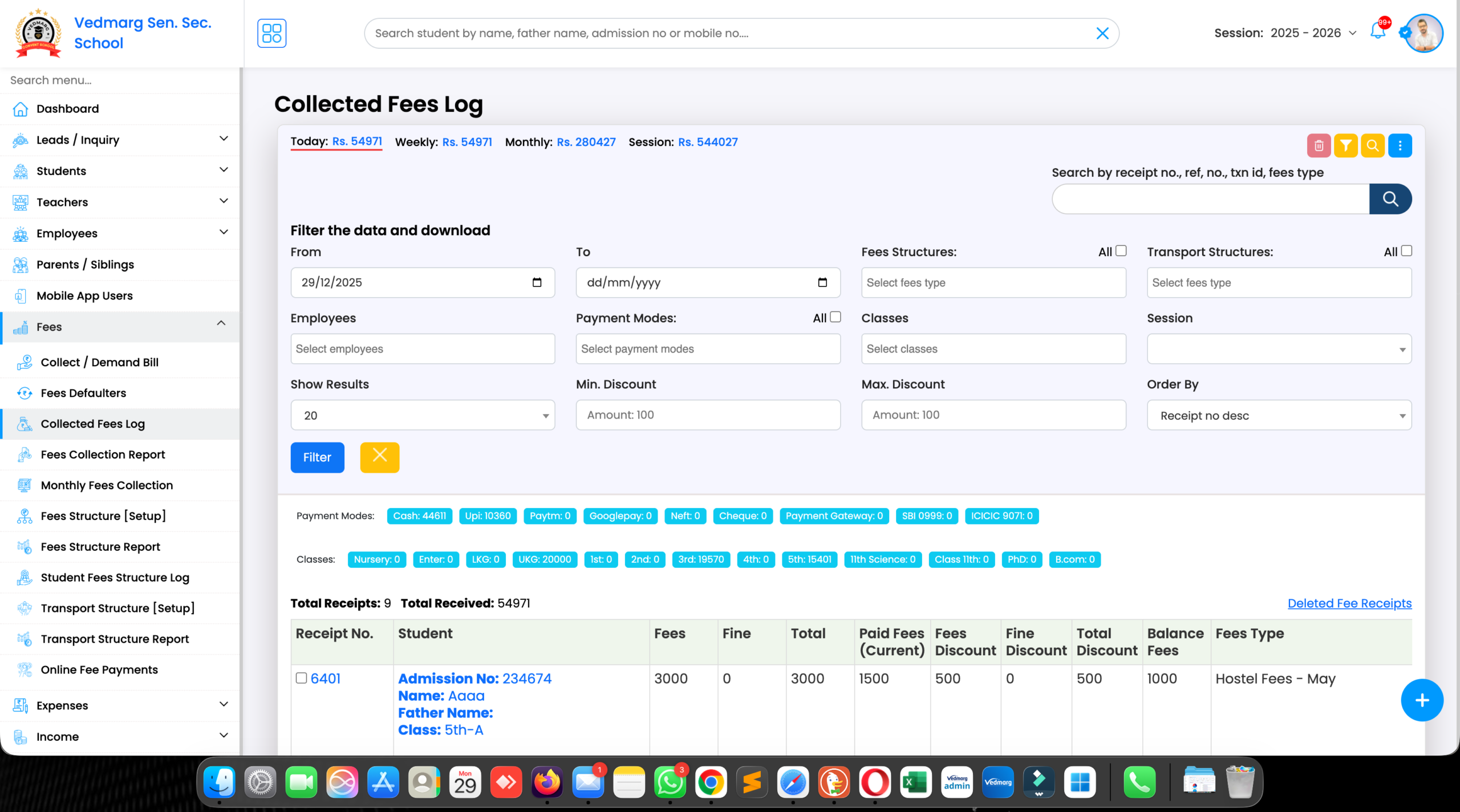Open the yellow search icon near filters
The width and height of the screenshot is (1460, 812).
tap(1373, 145)
